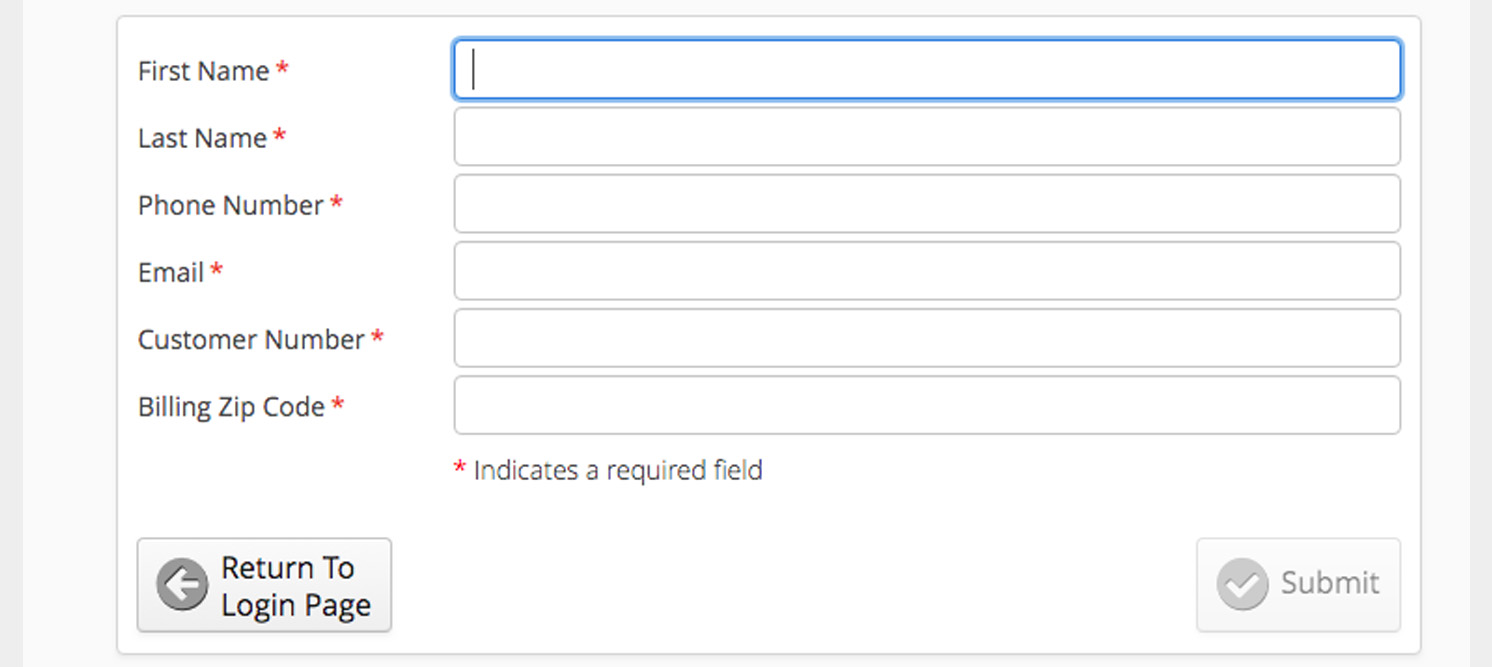This screenshot has height=667, width=1492.
Task: Activate the Email input field
Action: (x=927, y=270)
